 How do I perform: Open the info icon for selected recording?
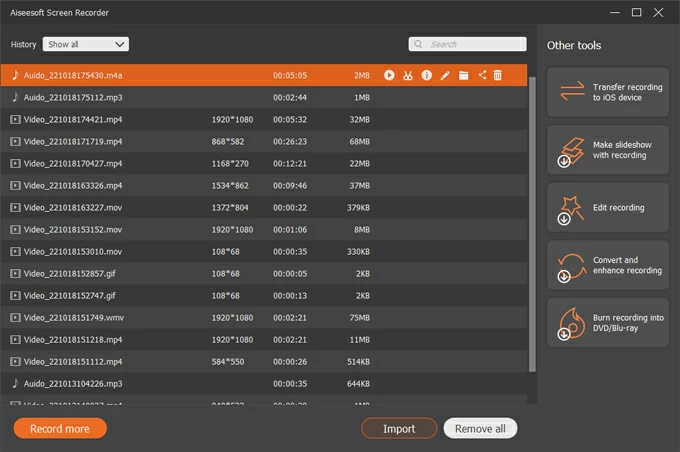point(427,75)
